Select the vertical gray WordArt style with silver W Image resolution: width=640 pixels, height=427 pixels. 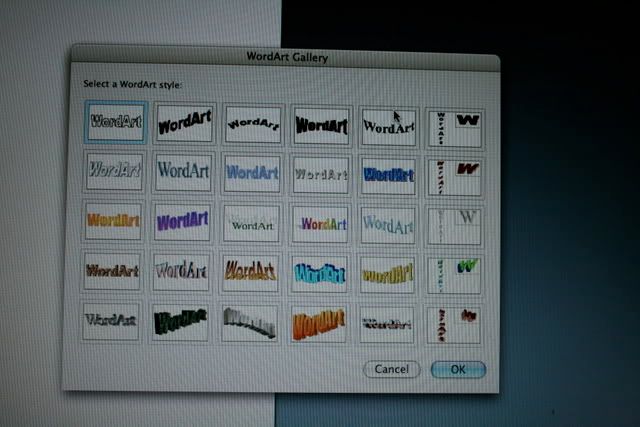coord(454,227)
